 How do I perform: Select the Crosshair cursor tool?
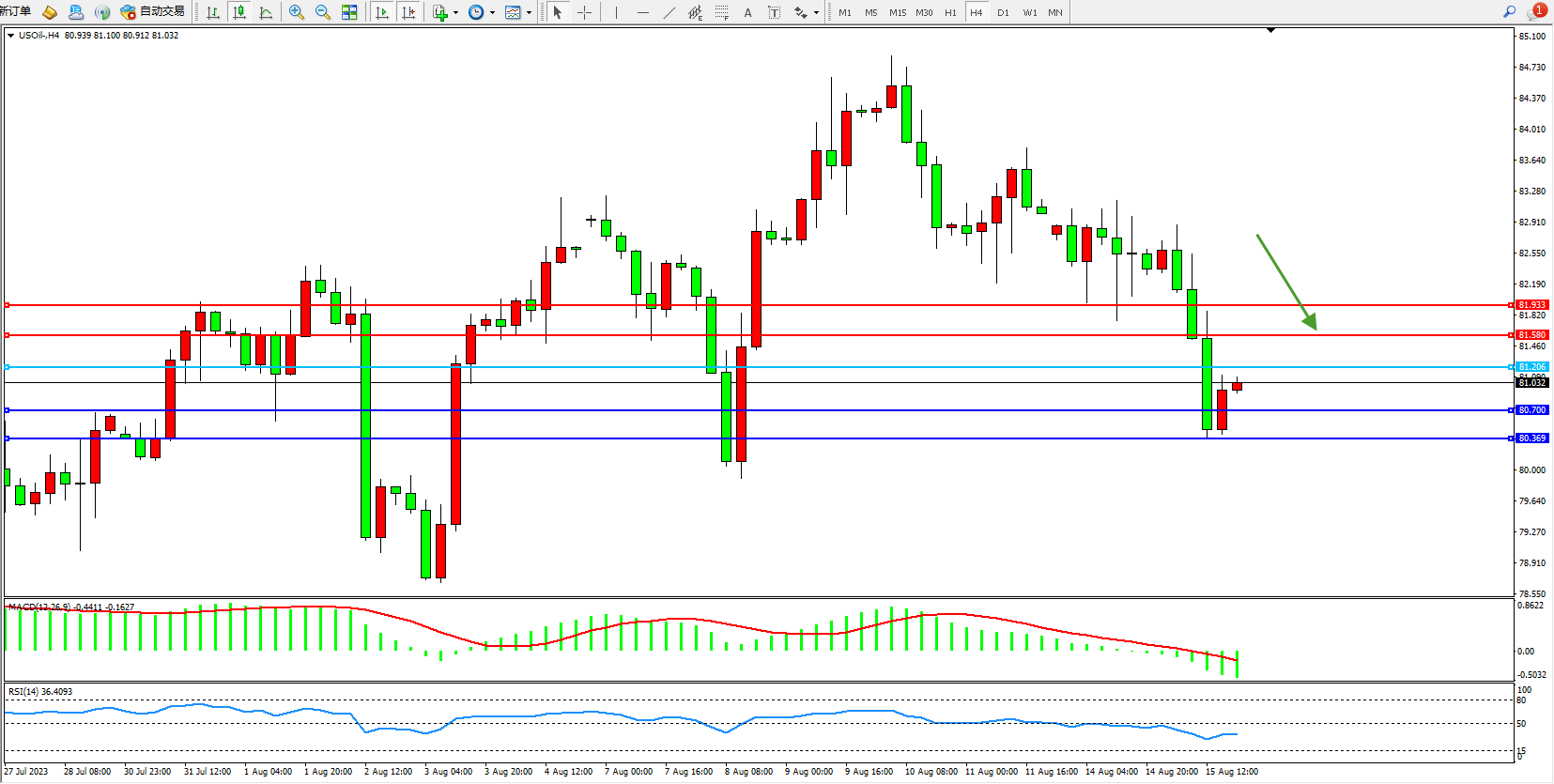coord(584,12)
